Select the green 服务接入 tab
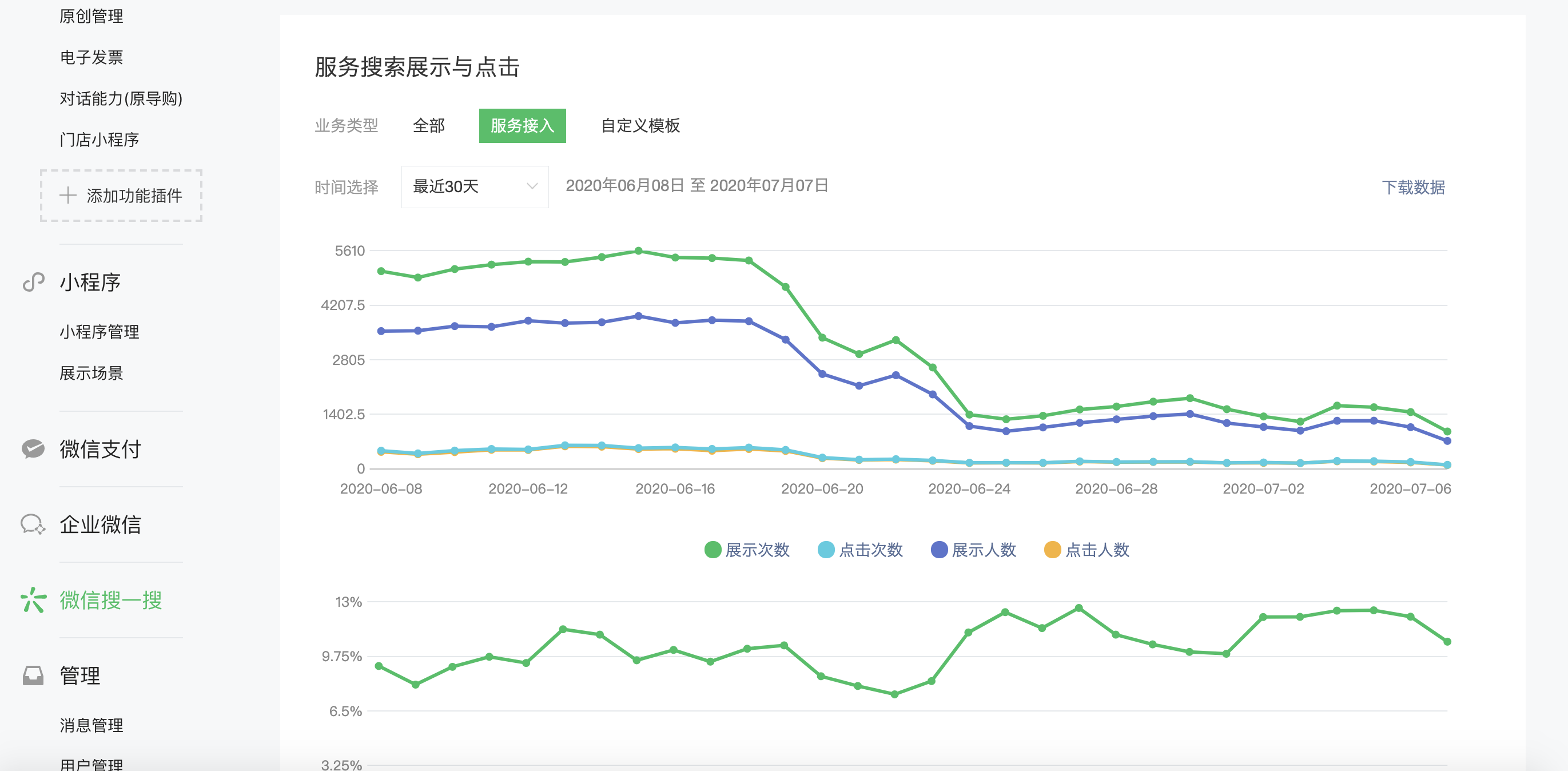The image size is (1568, 771). (x=522, y=126)
